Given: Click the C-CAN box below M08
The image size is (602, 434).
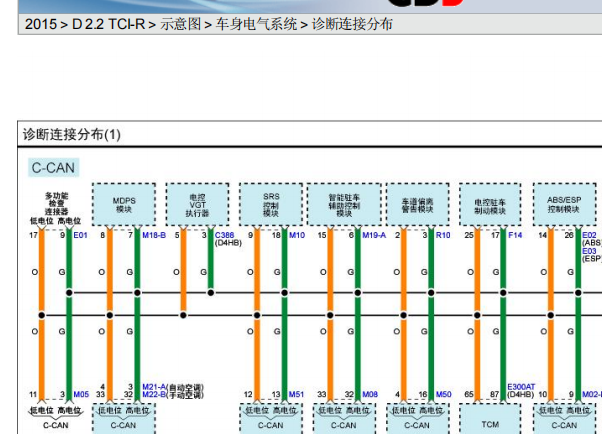Looking at the screenshot, I should (344, 419).
